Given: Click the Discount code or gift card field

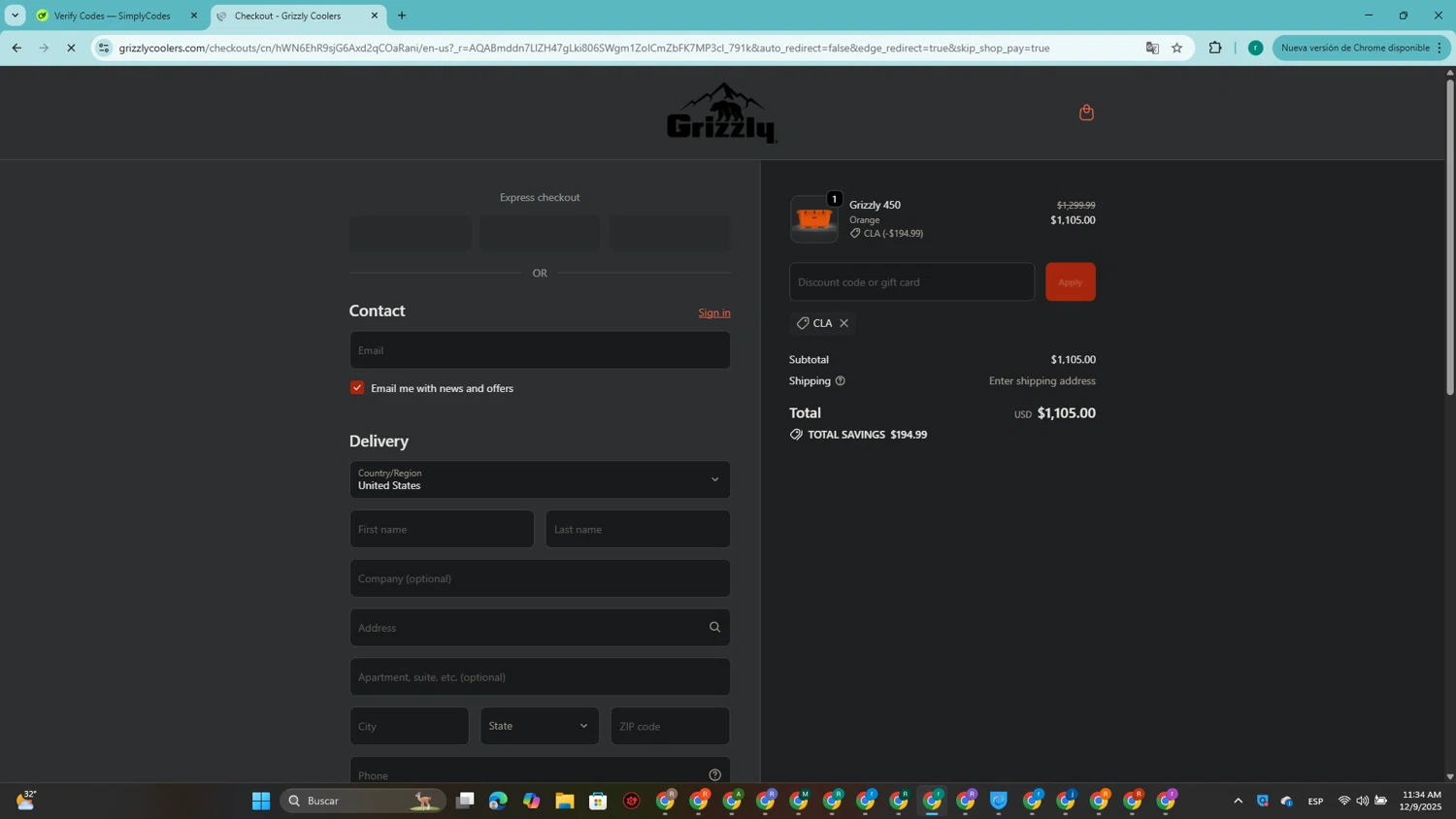Looking at the screenshot, I should tap(911, 281).
